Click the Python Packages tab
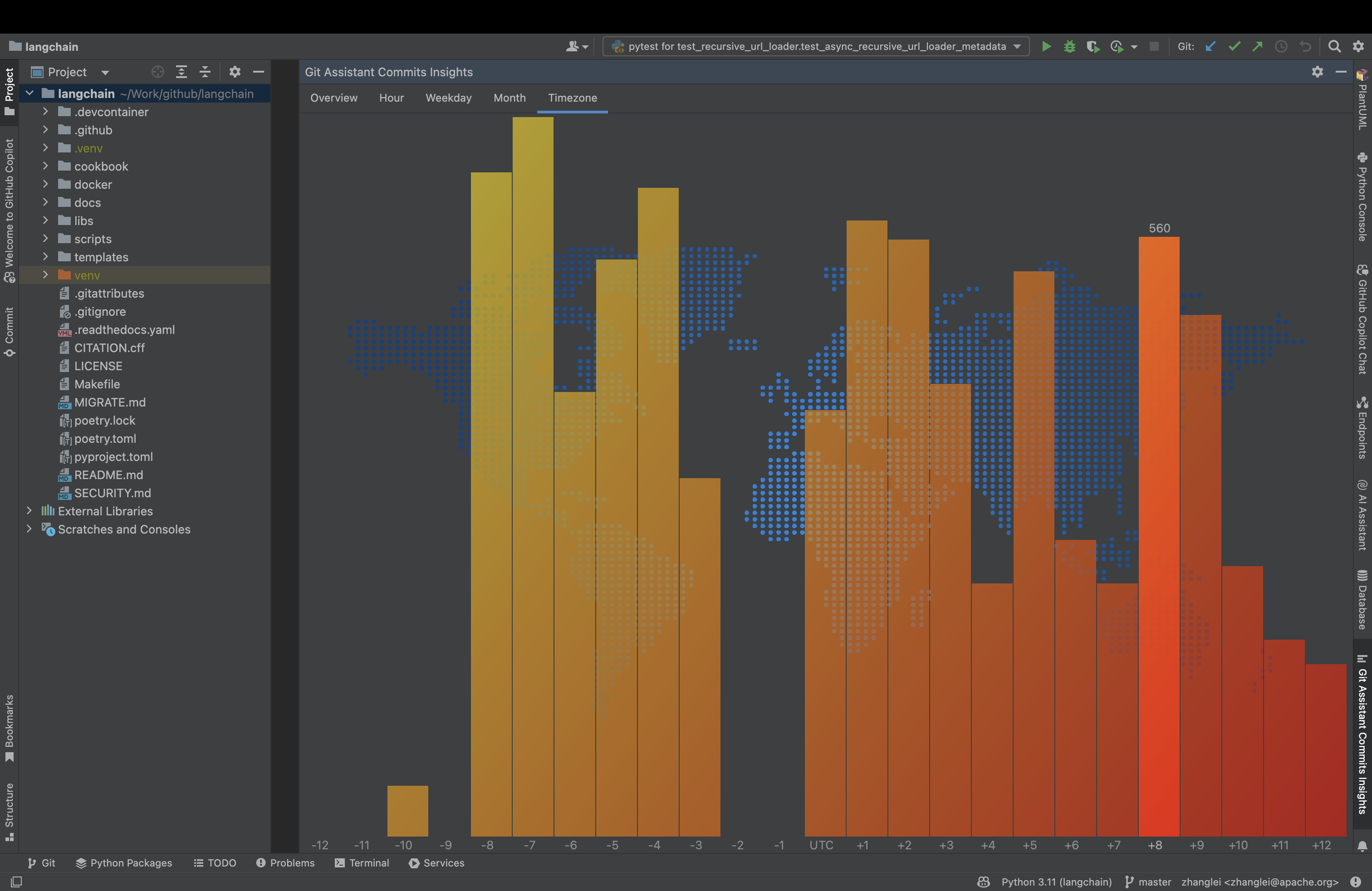1372x891 pixels. [122, 862]
